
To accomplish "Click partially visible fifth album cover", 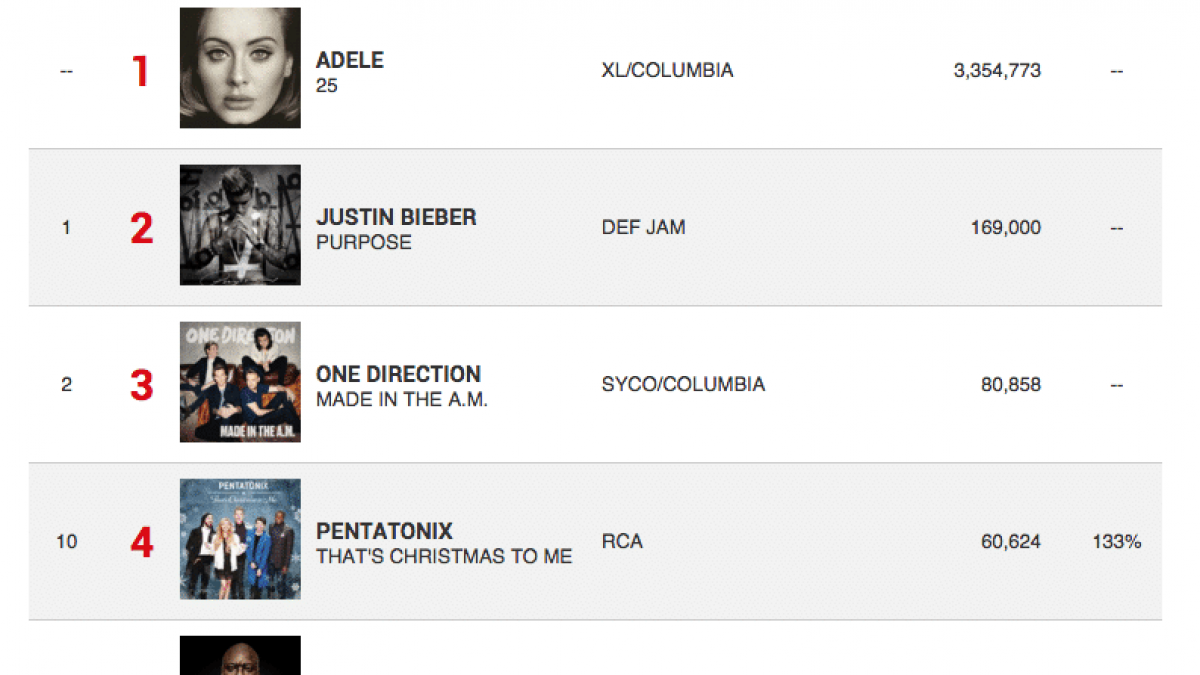I will tap(240, 655).
